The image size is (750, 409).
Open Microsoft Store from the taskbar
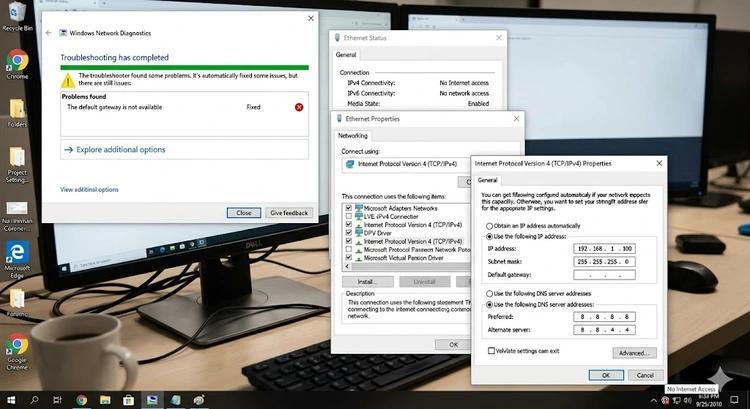pos(128,400)
